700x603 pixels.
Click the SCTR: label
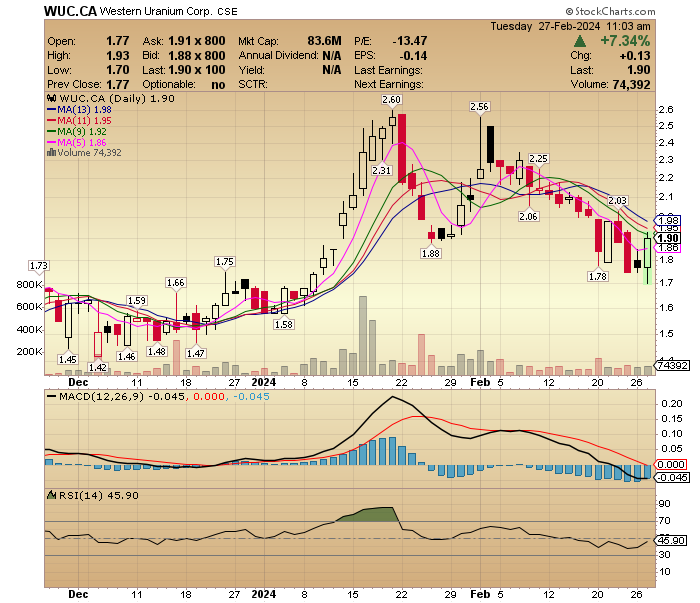(x=253, y=84)
